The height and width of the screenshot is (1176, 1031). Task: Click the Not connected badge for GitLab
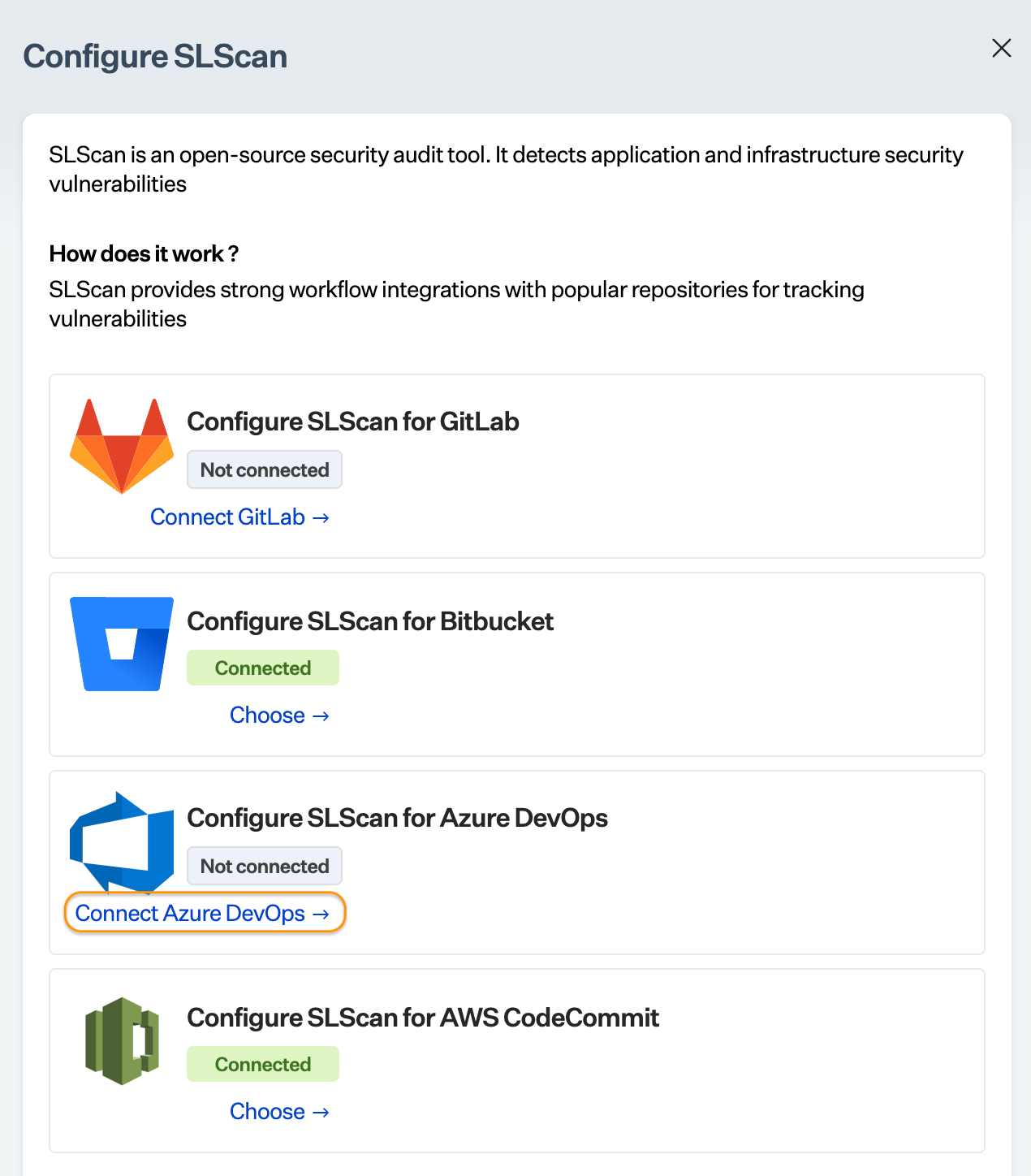point(265,470)
